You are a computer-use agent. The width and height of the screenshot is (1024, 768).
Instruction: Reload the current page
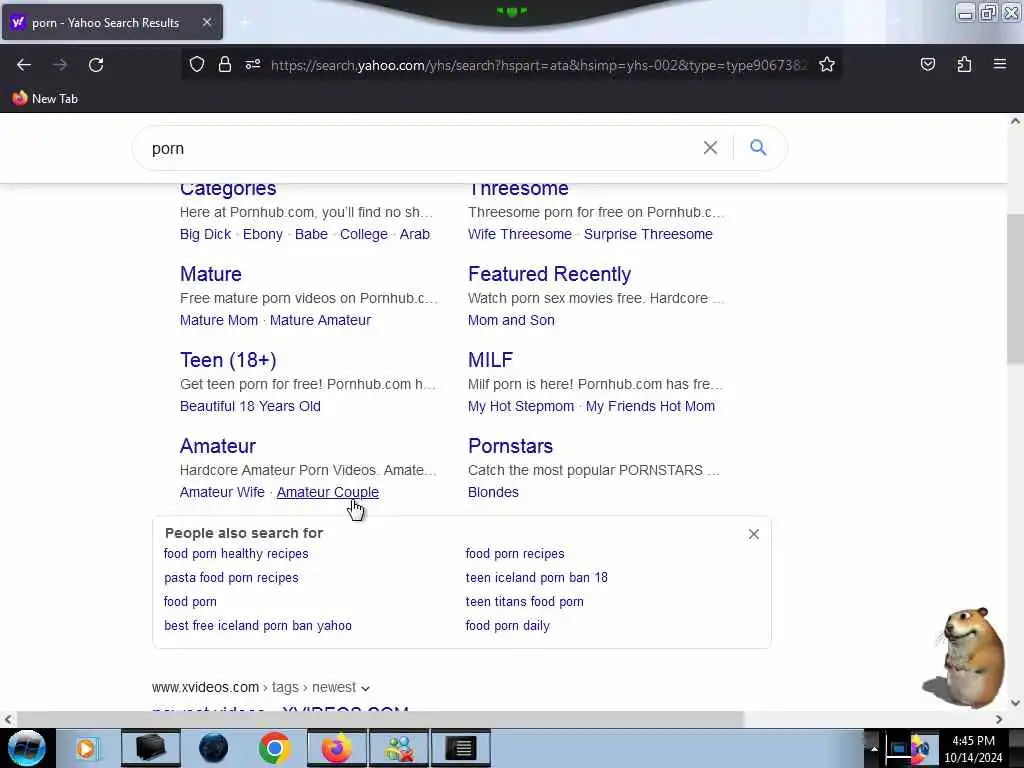[x=96, y=65]
